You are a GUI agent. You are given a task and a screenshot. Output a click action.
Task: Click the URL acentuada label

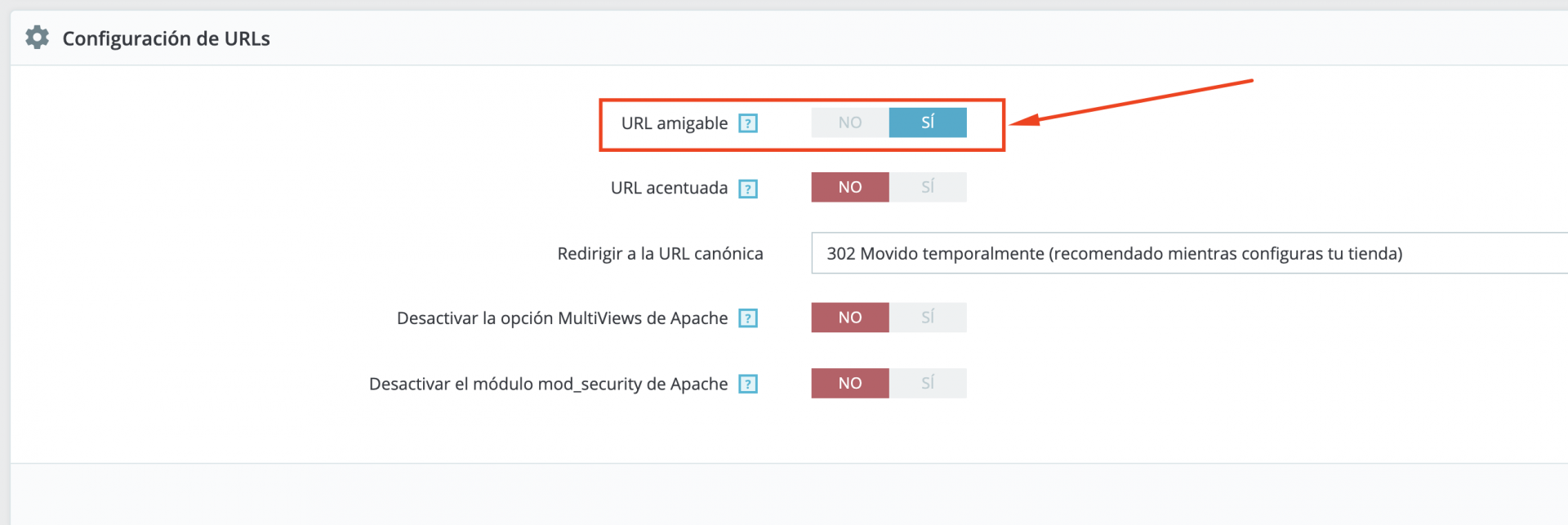(x=669, y=188)
